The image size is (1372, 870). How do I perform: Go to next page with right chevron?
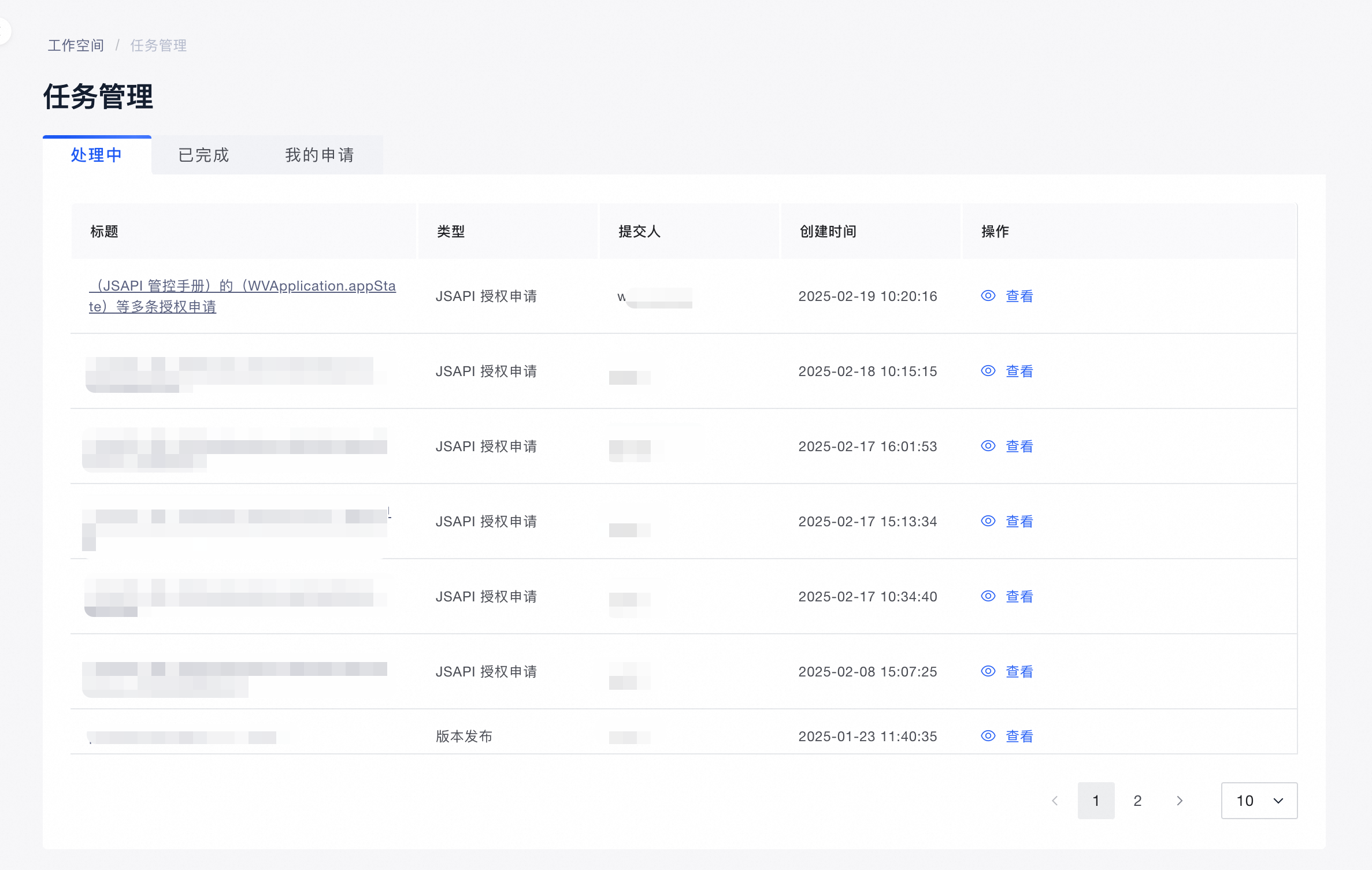(1180, 801)
